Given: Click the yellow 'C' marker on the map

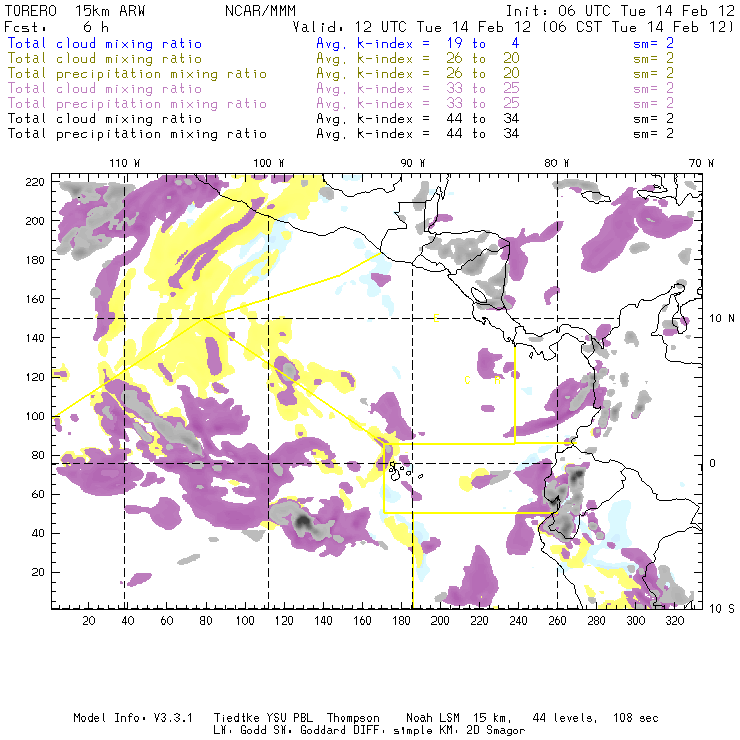Looking at the screenshot, I should (467, 380).
